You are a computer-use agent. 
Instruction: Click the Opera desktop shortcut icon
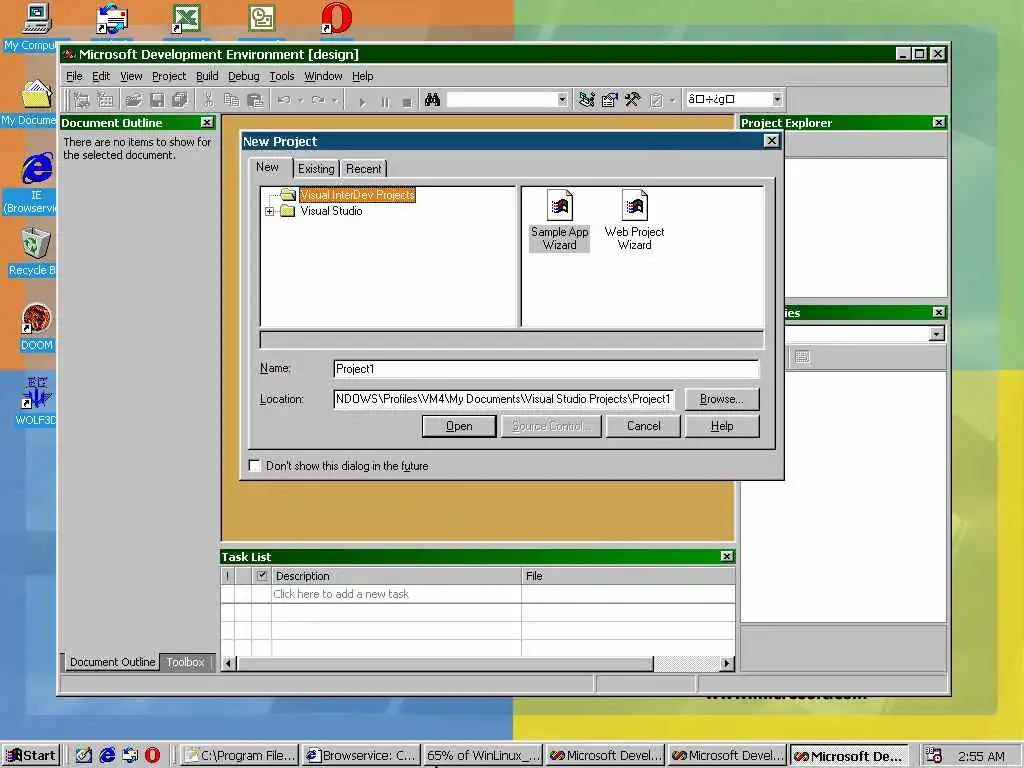tap(337, 18)
